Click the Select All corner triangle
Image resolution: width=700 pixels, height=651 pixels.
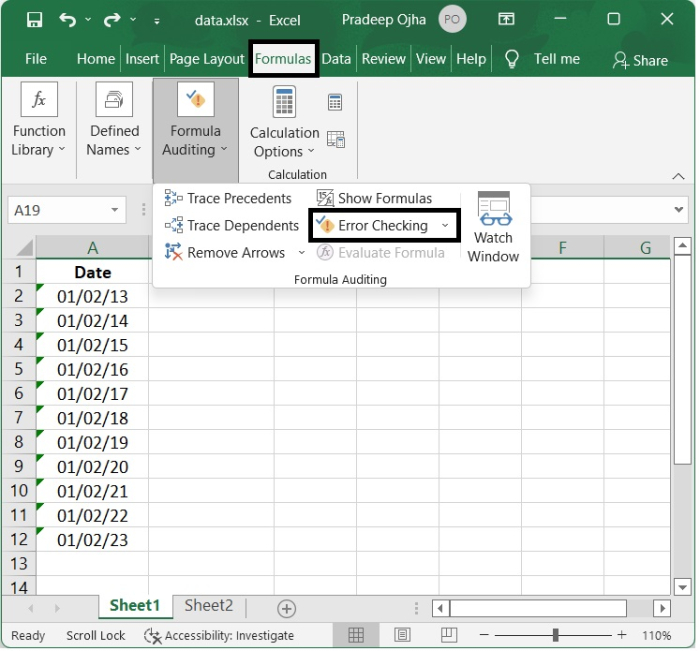pos(25,248)
